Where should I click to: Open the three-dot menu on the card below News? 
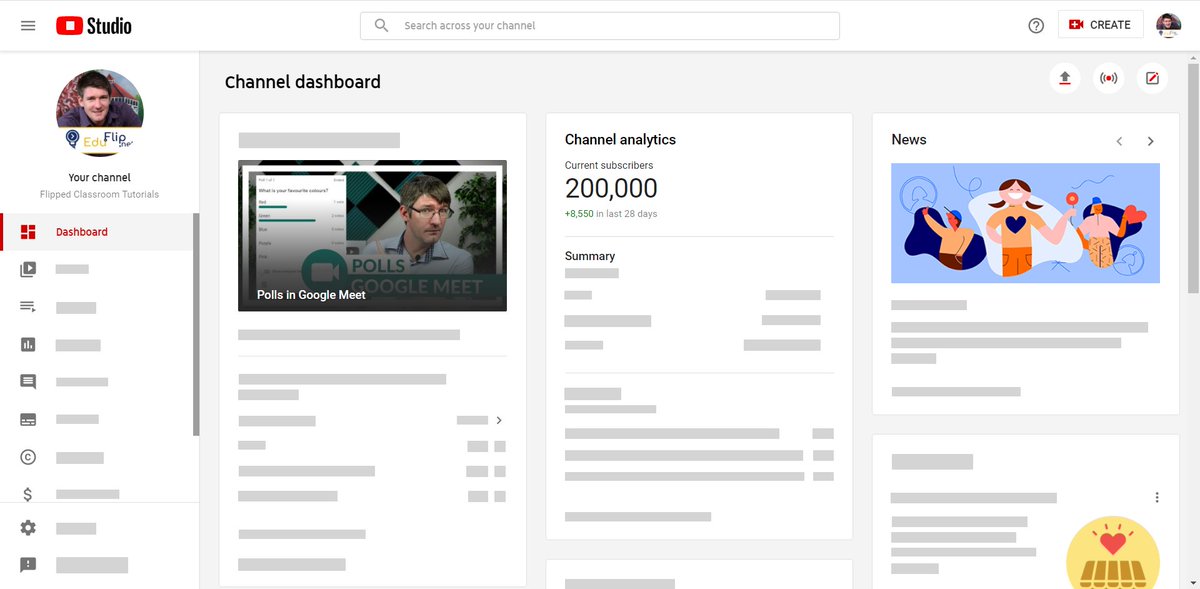click(1157, 497)
